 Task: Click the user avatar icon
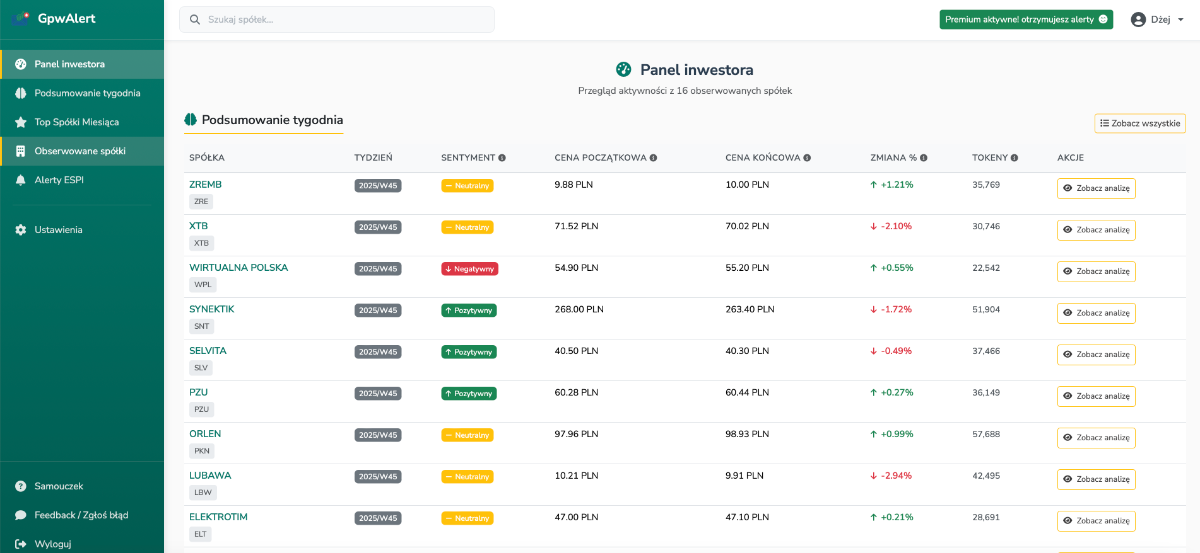point(1137,19)
